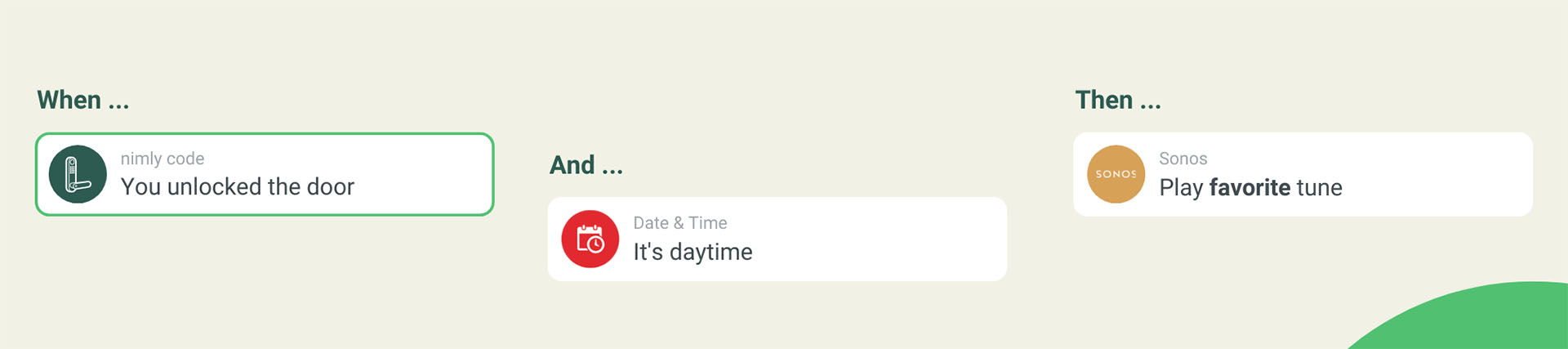This screenshot has height=349, width=1568.
Task: Click the bold 'favorite' word in action
Action: 1249,187
